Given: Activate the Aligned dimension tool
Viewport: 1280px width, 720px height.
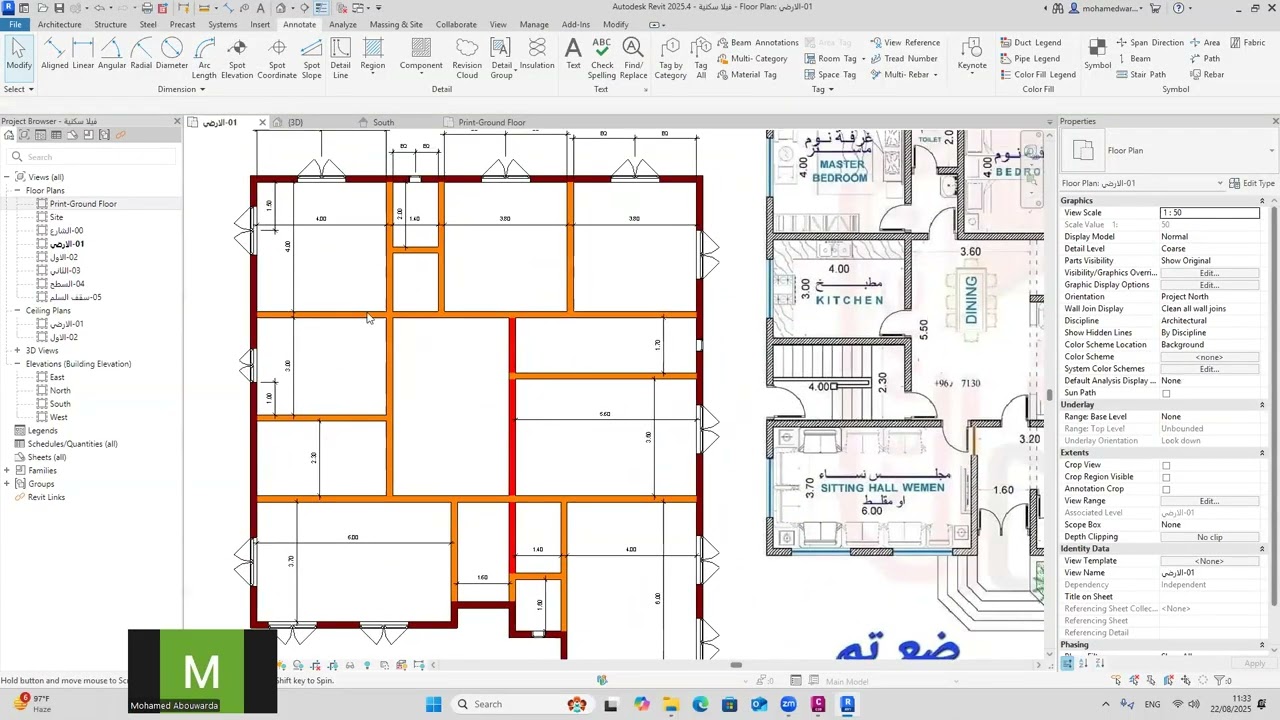Looking at the screenshot, I should pos(55,54).
